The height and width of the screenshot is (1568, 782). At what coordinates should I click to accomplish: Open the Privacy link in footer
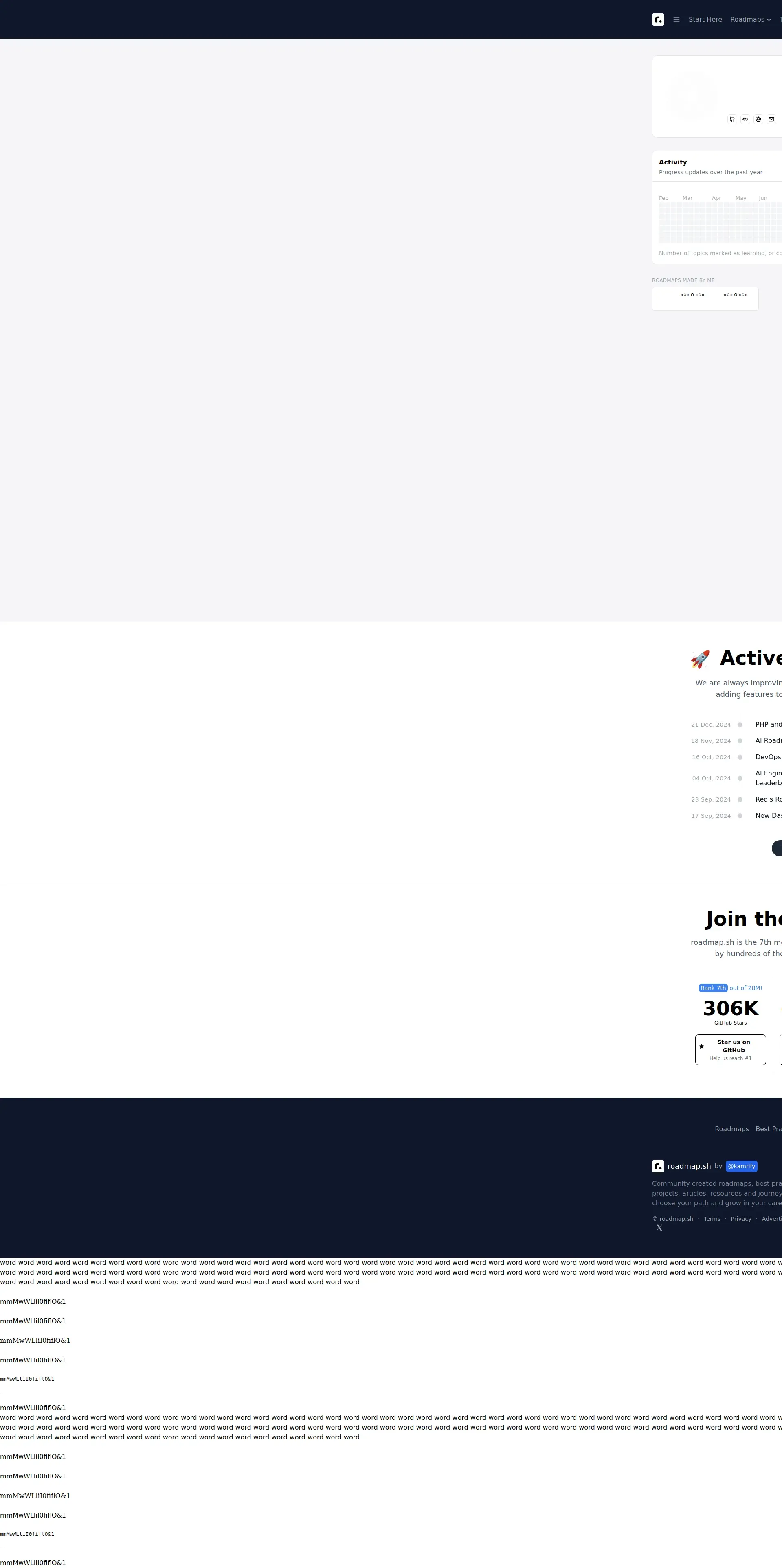click(740, 1219)
